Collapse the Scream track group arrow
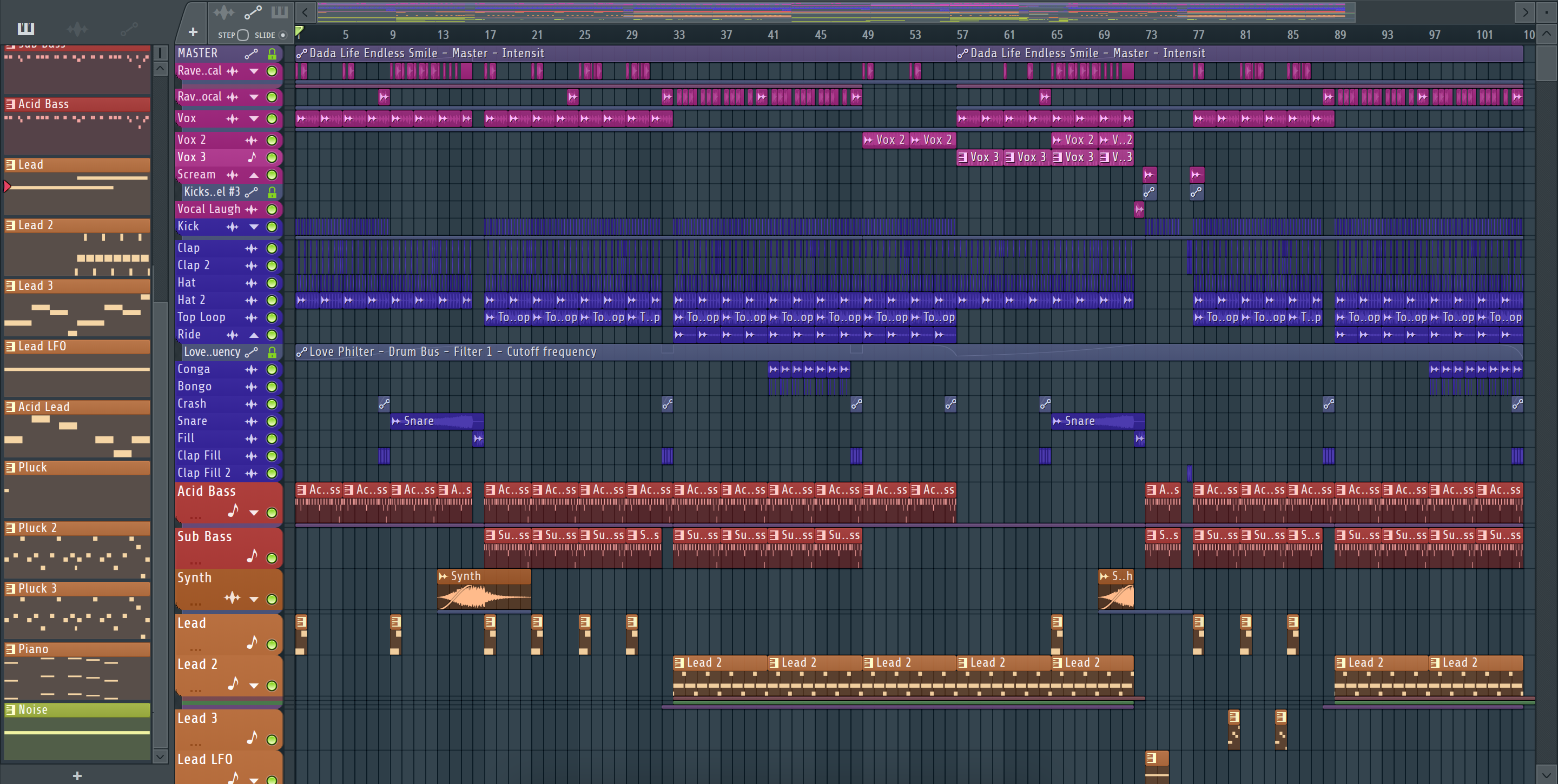 point(254,175)
